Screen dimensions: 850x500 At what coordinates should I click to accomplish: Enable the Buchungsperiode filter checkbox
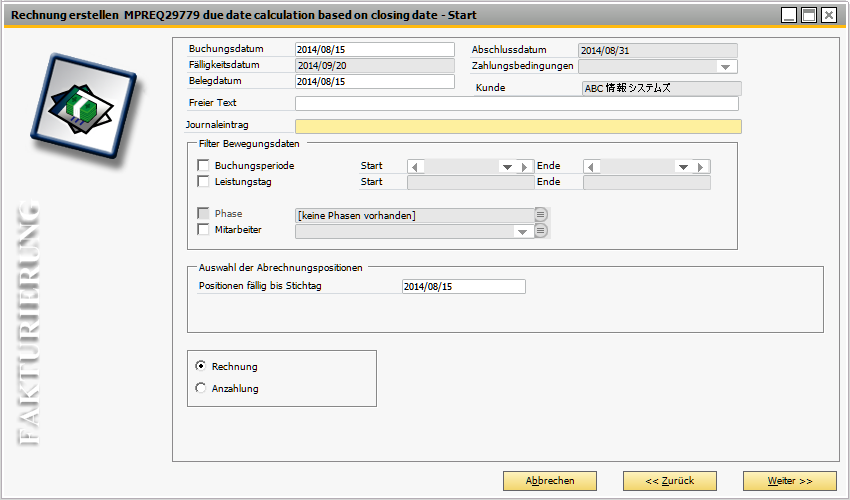[204, 166]
